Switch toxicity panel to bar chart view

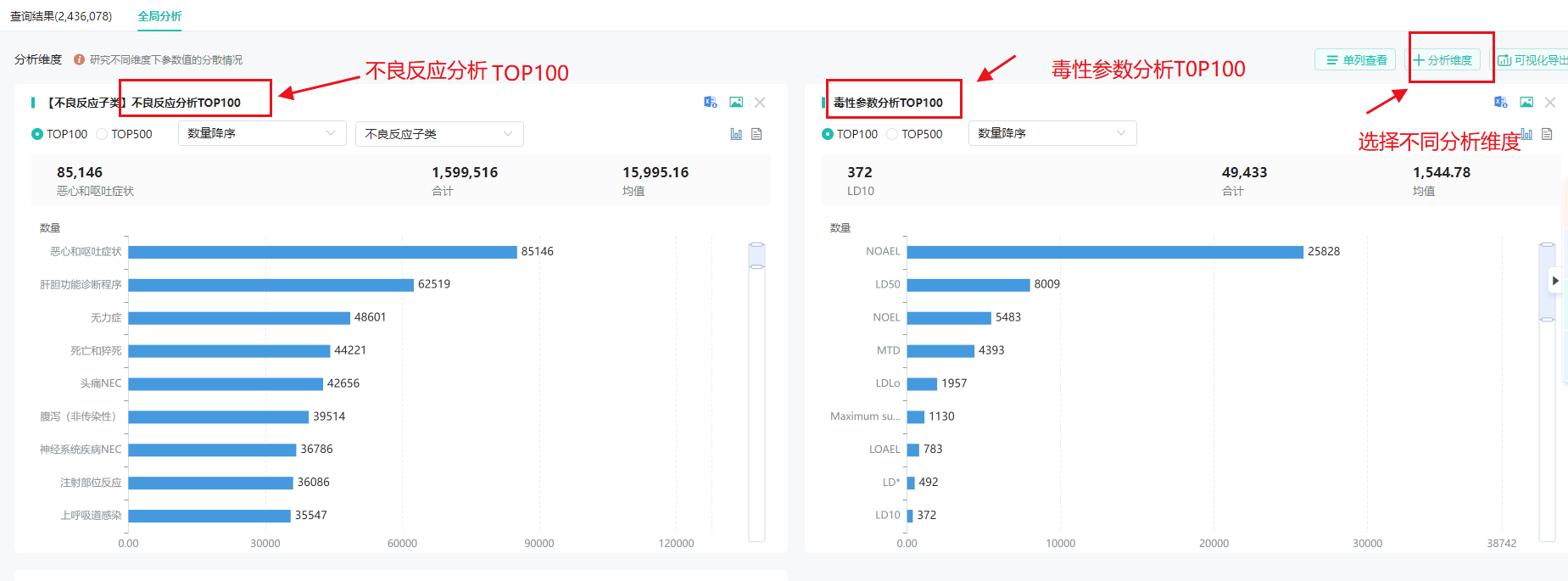[x=1526, y=134]
